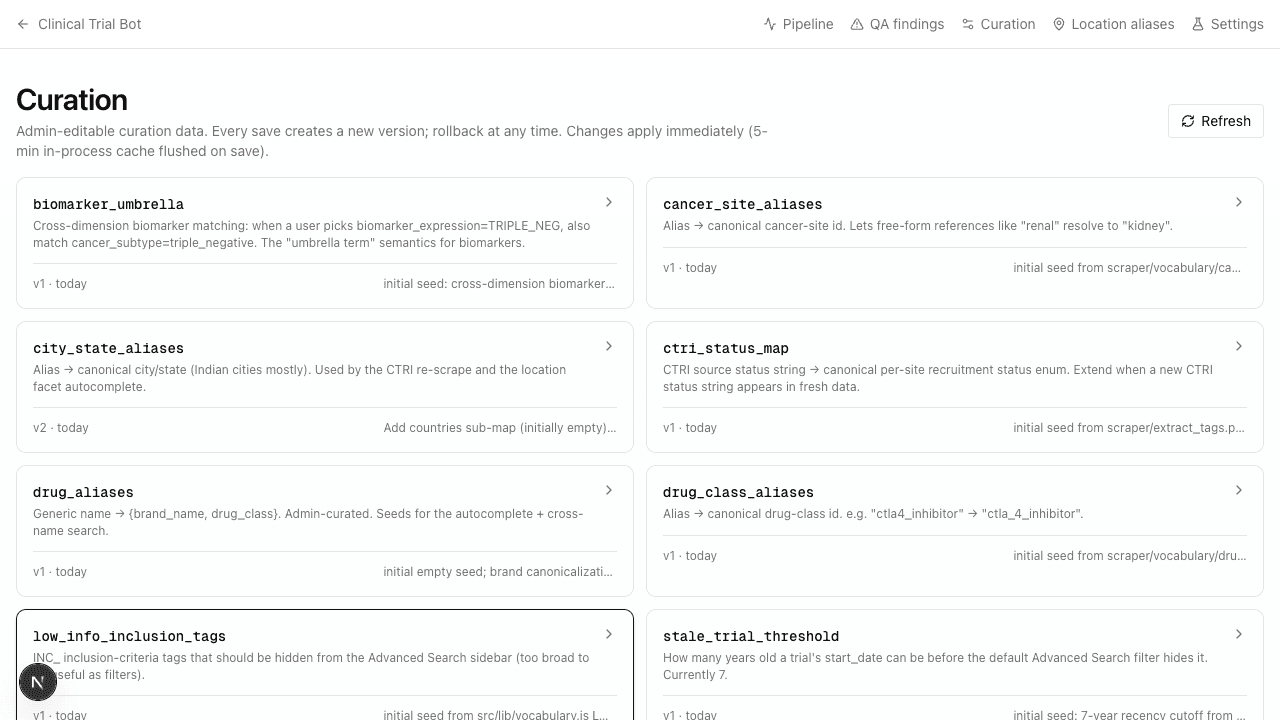Click "v2 · today" on city_state_aliases
Image resolution: width=1280 pixels, height=720 pixels.
[61, 428]
